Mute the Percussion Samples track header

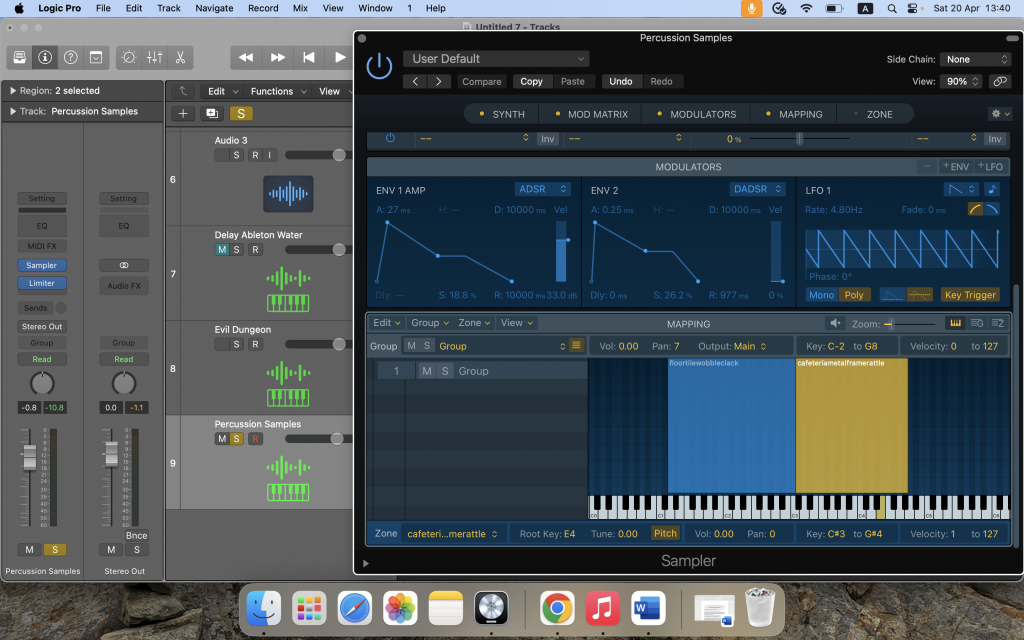[222, 439]
